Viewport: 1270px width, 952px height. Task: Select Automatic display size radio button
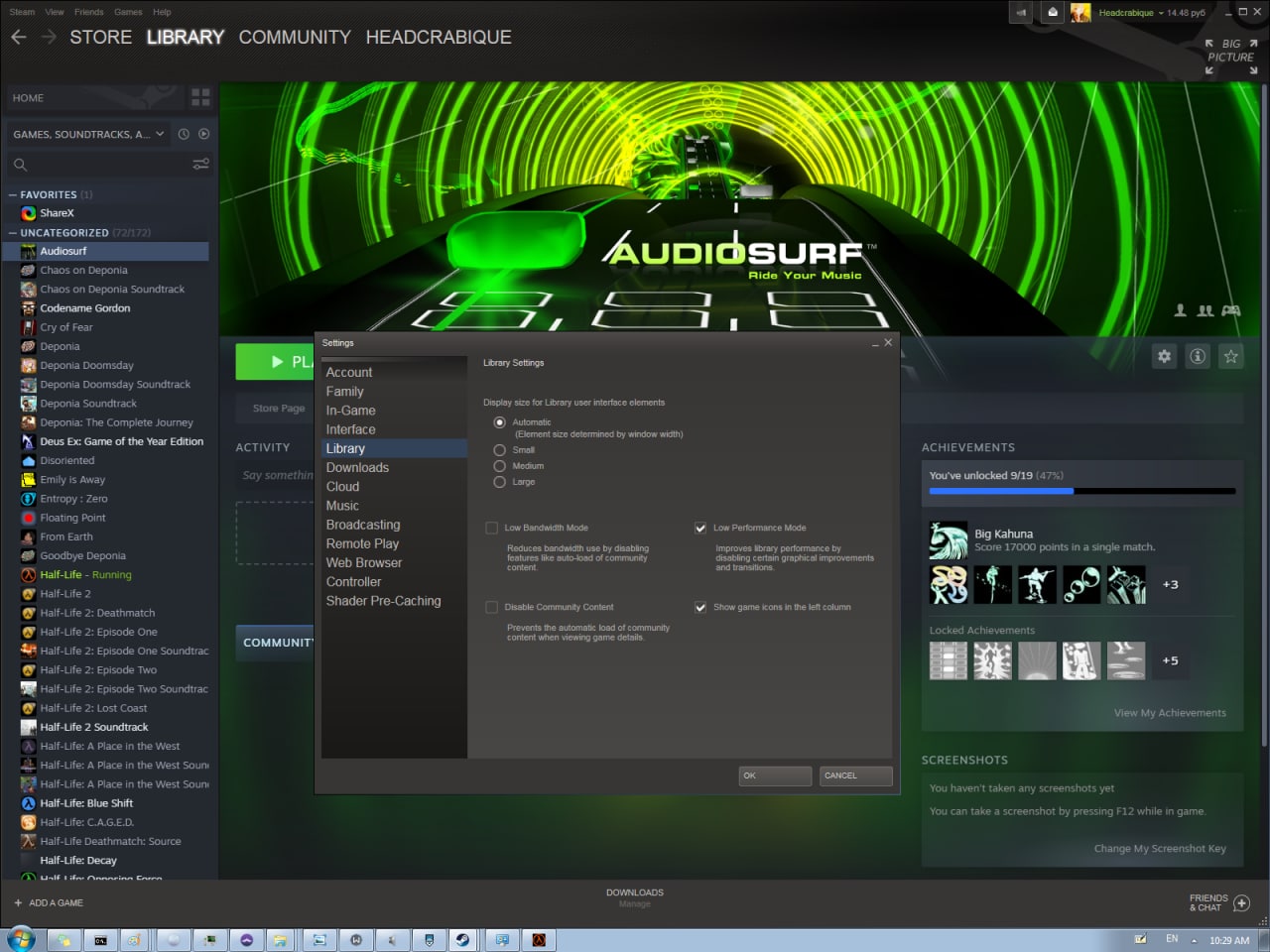(x=500, y=422)
